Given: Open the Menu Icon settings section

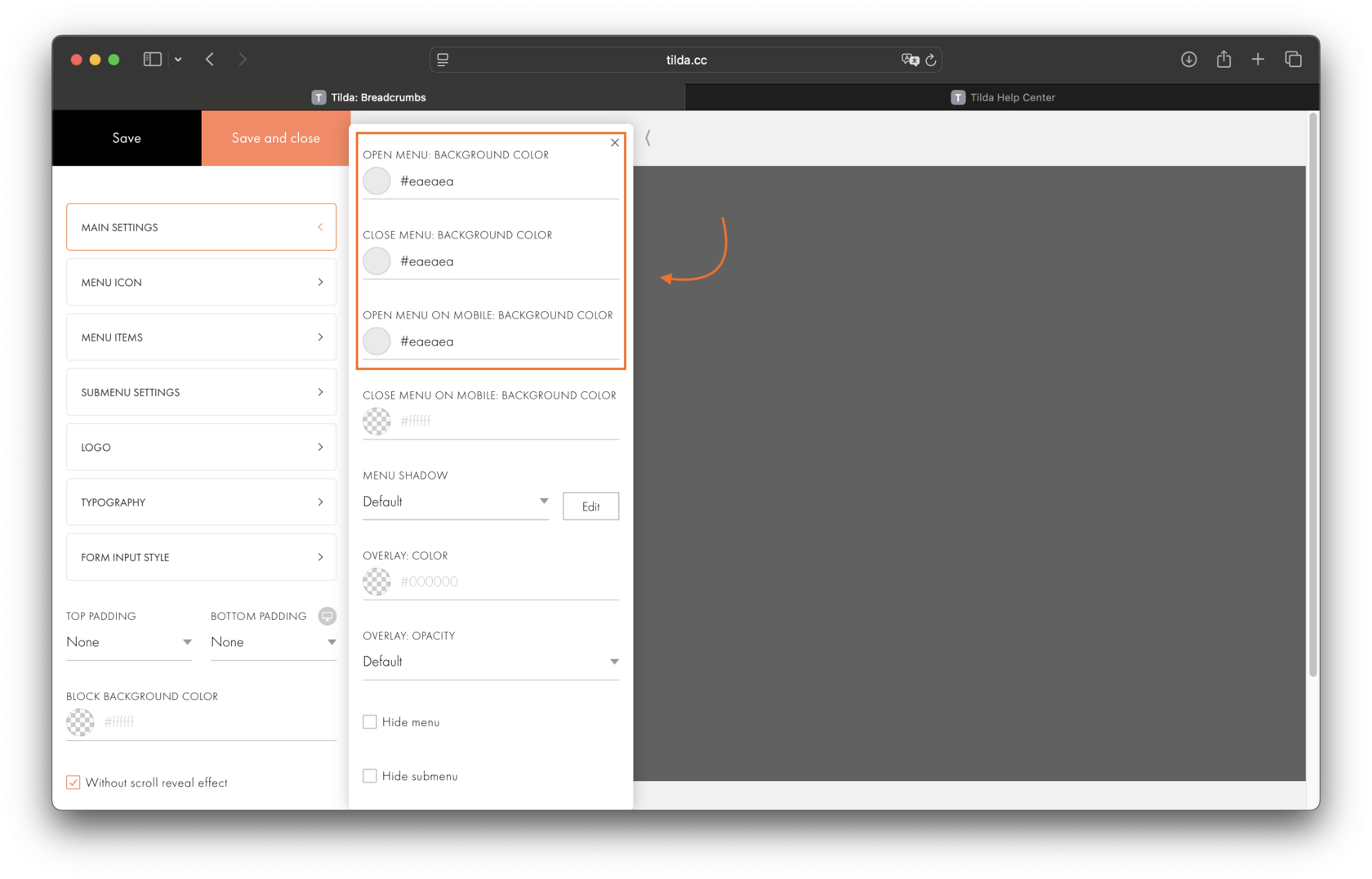Looking at the screenshot, I should pyautogui.click(x=200, y=282).
